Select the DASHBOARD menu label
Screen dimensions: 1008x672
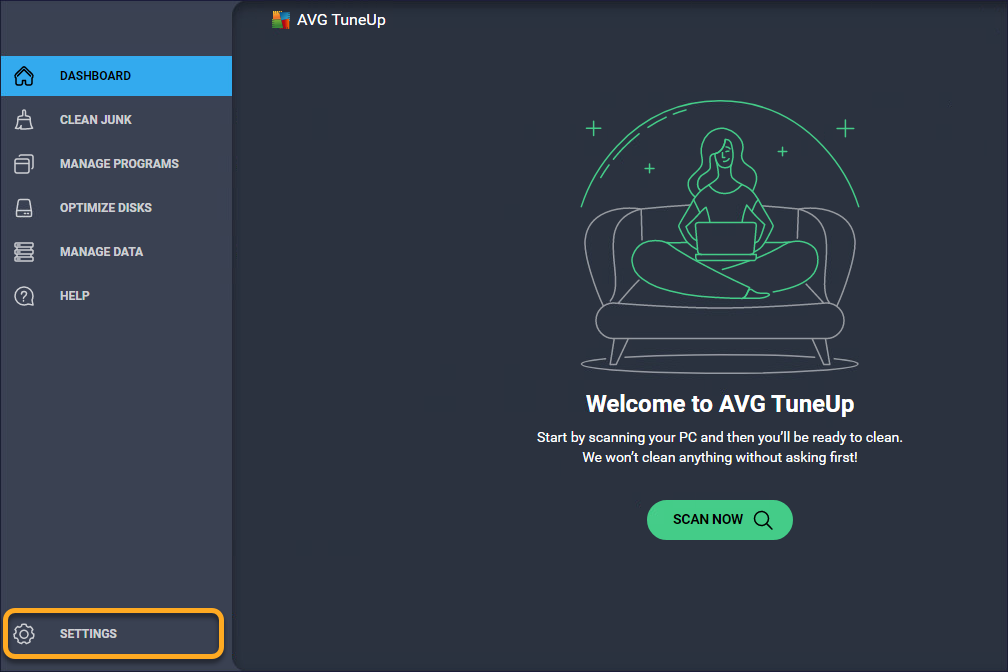tap(95, 76)
